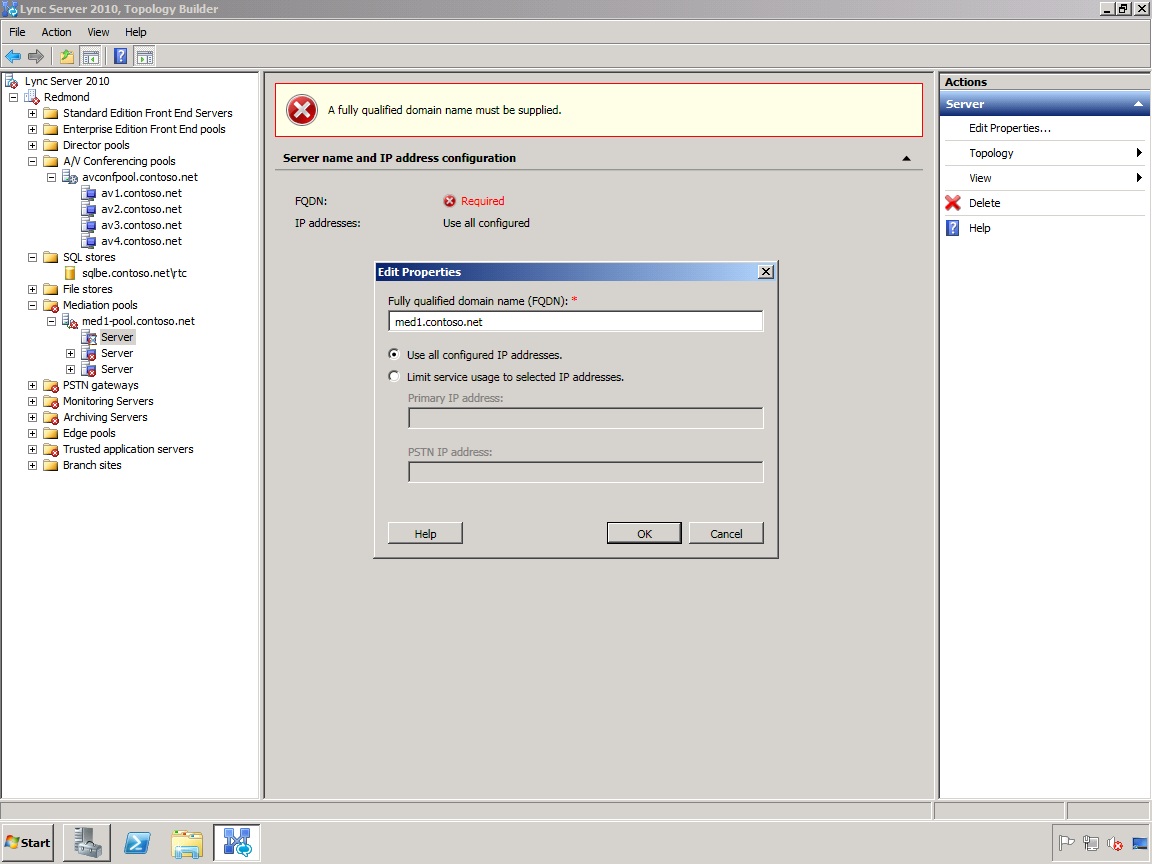Click the Topology Builder taskbar icon

[x=237, y=842]
